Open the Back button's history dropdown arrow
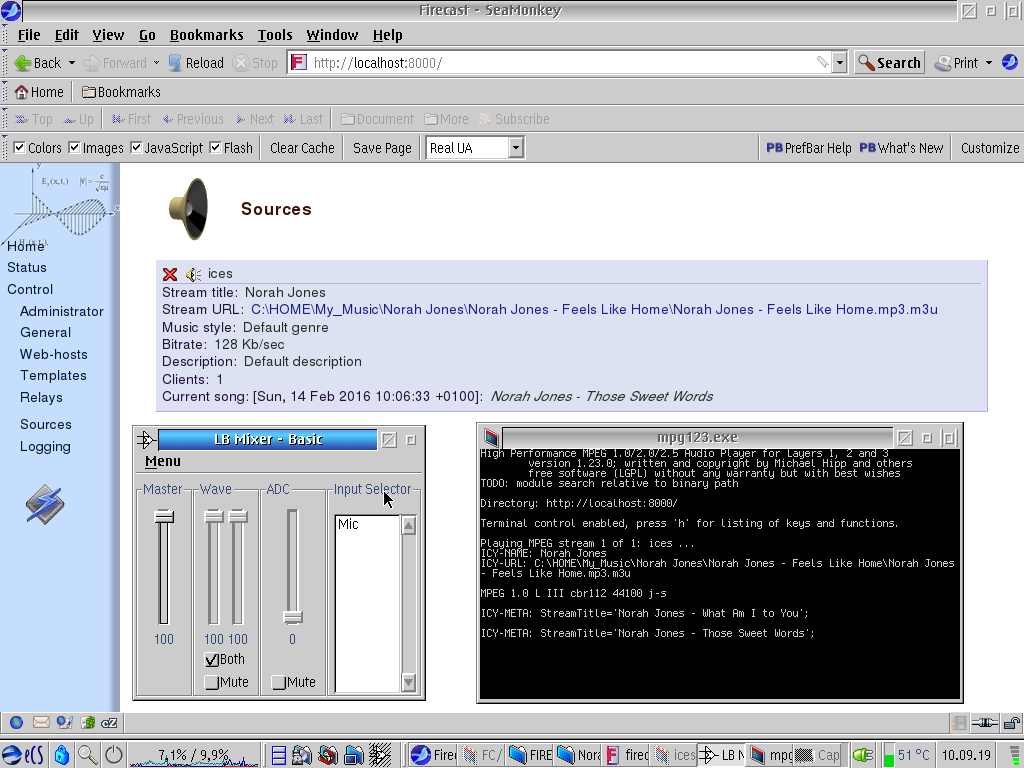The image size is (1024, 768). (70, 62)
